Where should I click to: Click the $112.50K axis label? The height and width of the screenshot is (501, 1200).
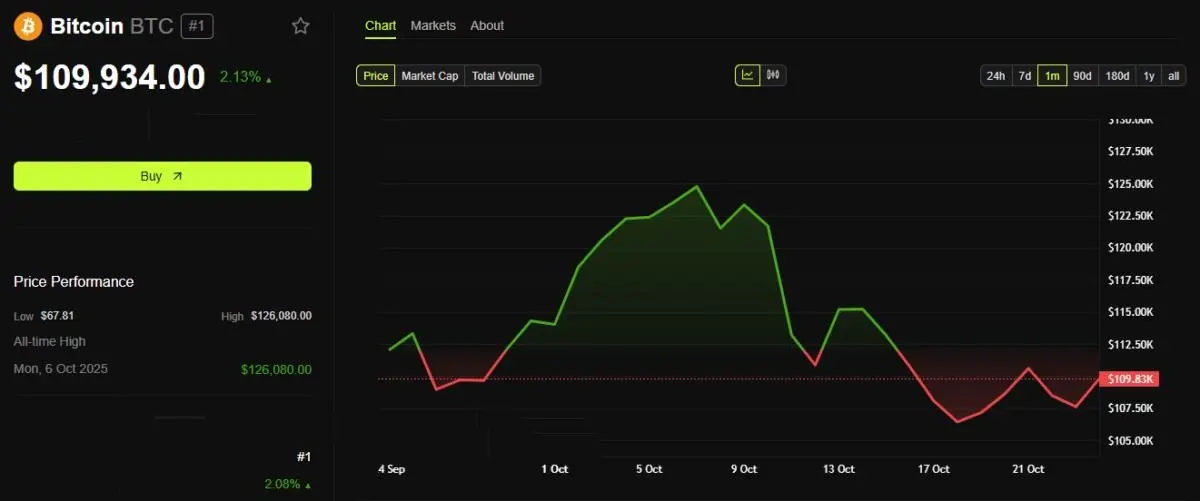point(1131,345)
